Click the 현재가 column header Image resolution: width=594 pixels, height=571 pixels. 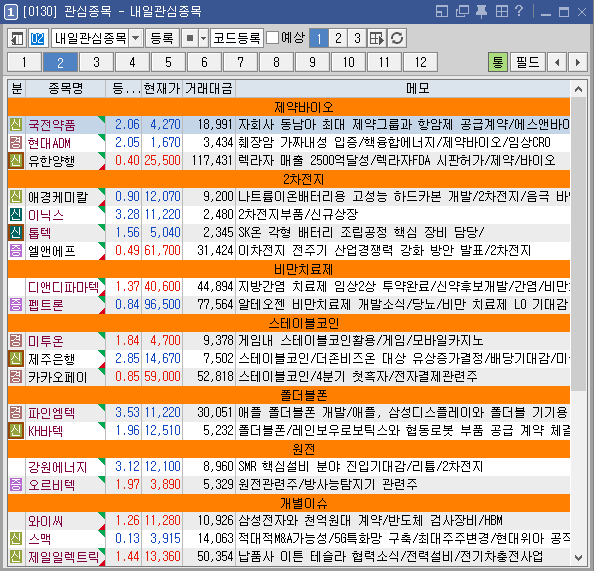pyautogui.click(x=162, y=89)
